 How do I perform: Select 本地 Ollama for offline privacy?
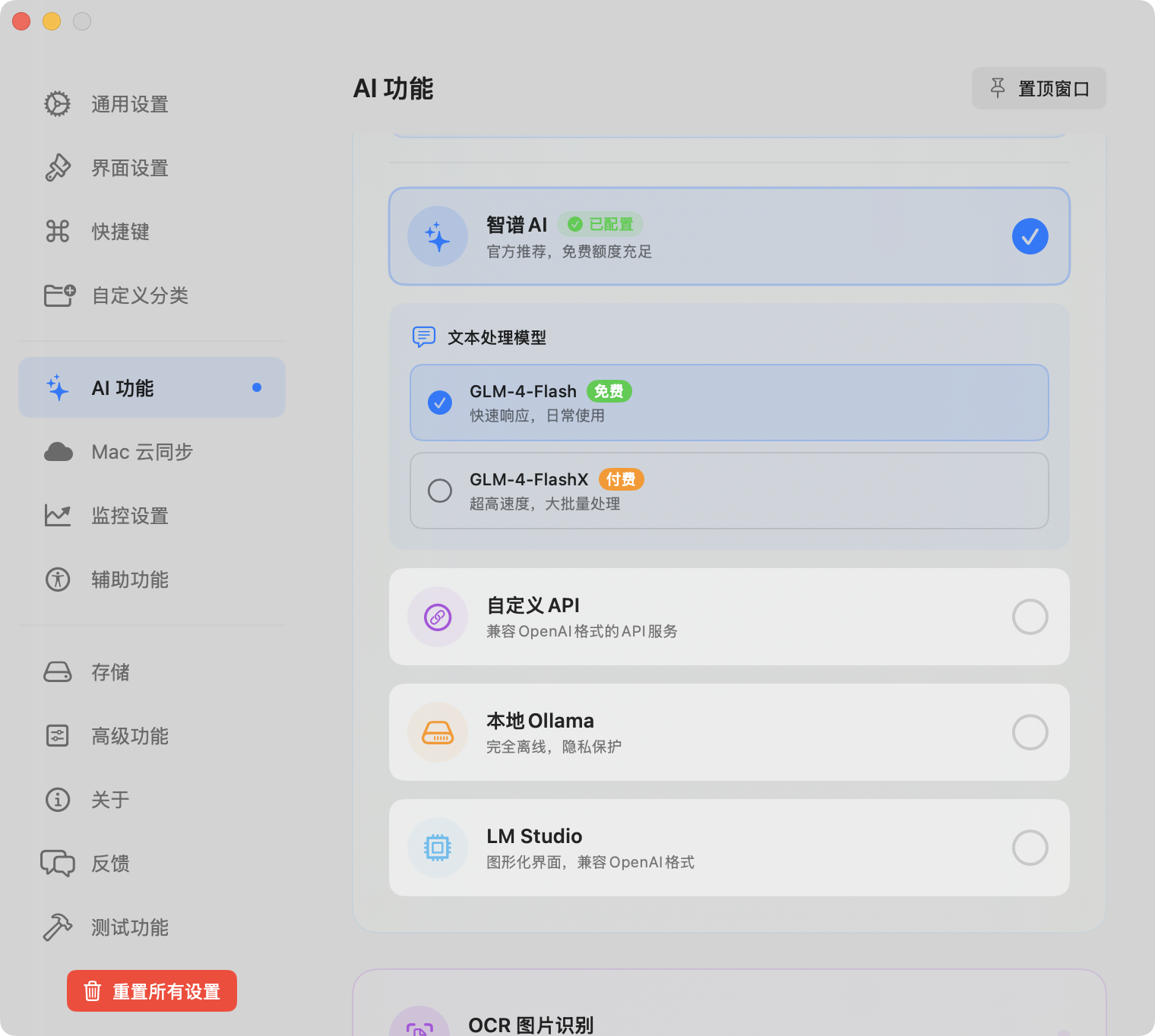pos(1030,732)
